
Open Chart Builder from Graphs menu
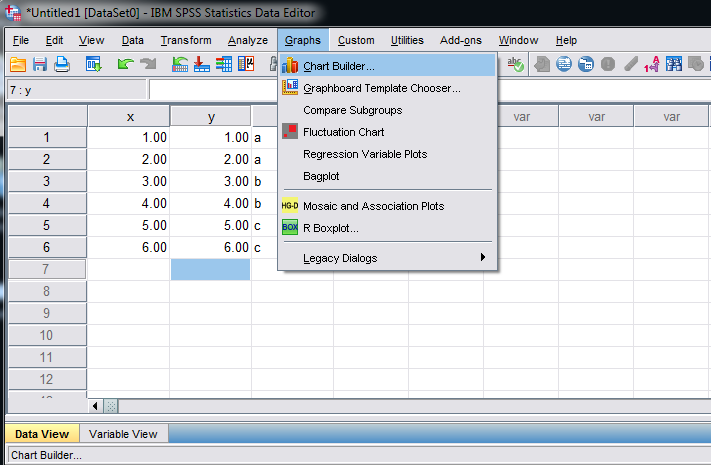pos(339,66)
